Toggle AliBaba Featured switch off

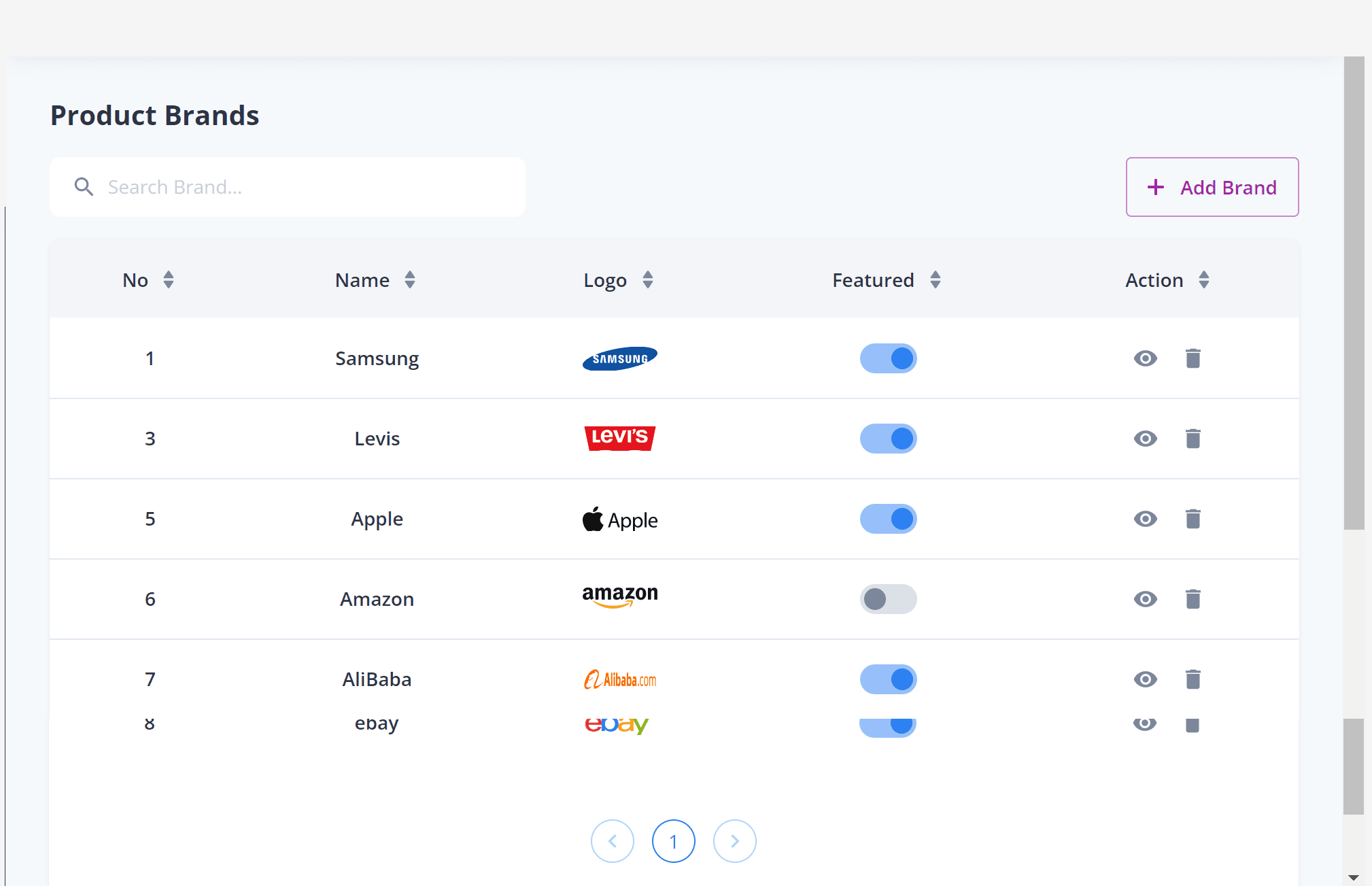889,679
